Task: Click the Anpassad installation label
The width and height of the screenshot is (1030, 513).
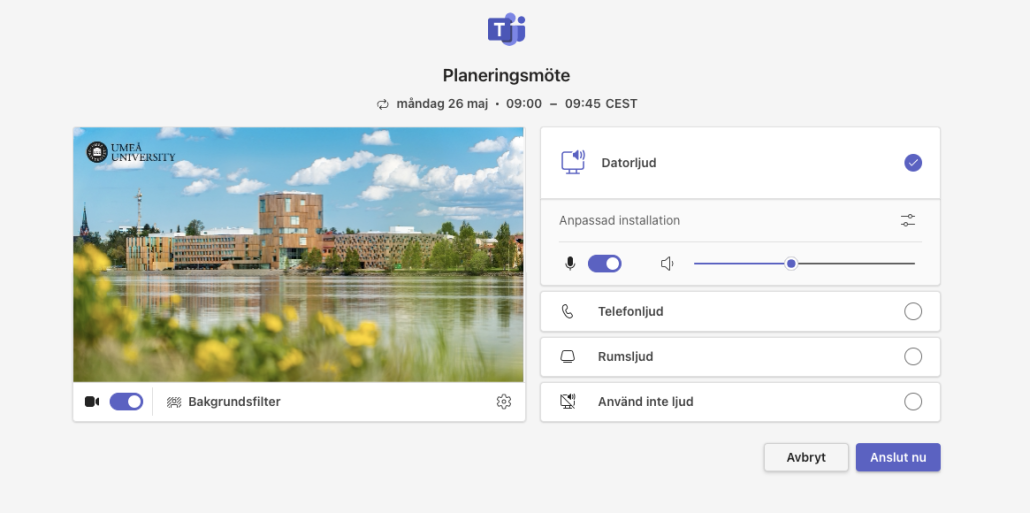Action: (619, 221)
